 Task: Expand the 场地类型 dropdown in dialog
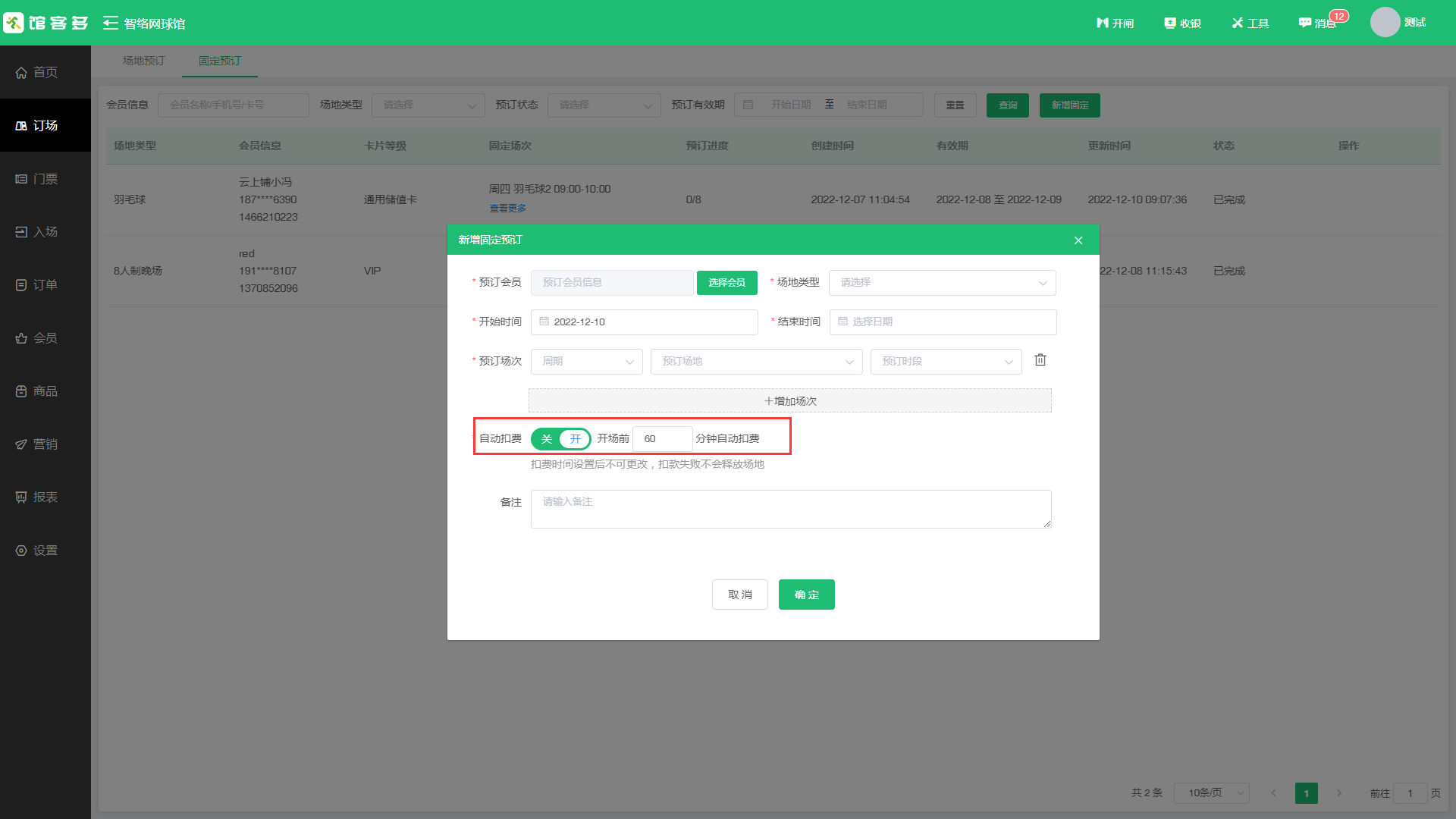(942, 283)
